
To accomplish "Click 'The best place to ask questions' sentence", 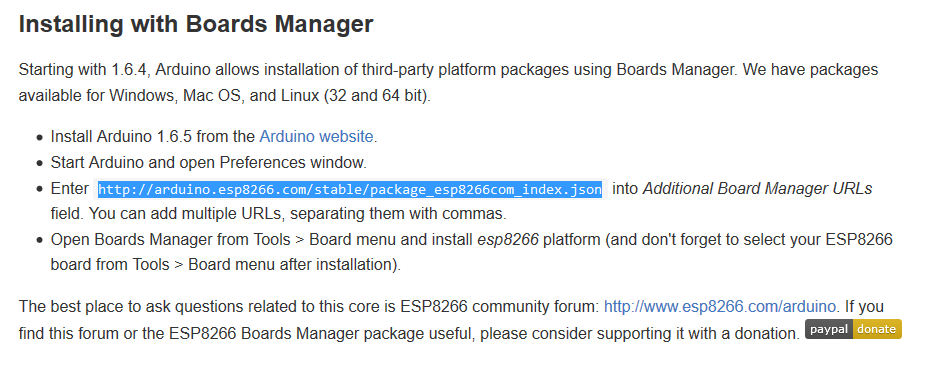I will point(308,307).
